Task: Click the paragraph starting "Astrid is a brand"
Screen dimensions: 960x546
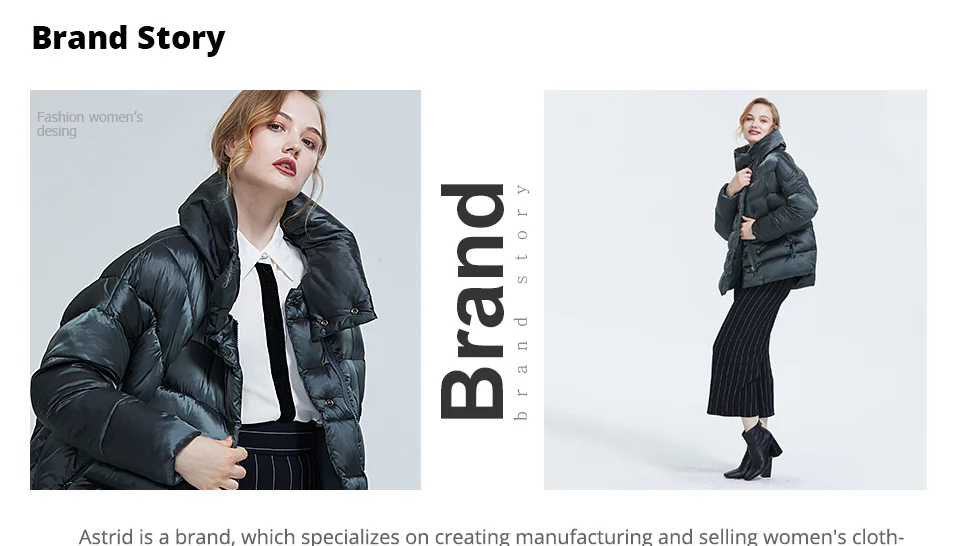Action: coord(492,536)
